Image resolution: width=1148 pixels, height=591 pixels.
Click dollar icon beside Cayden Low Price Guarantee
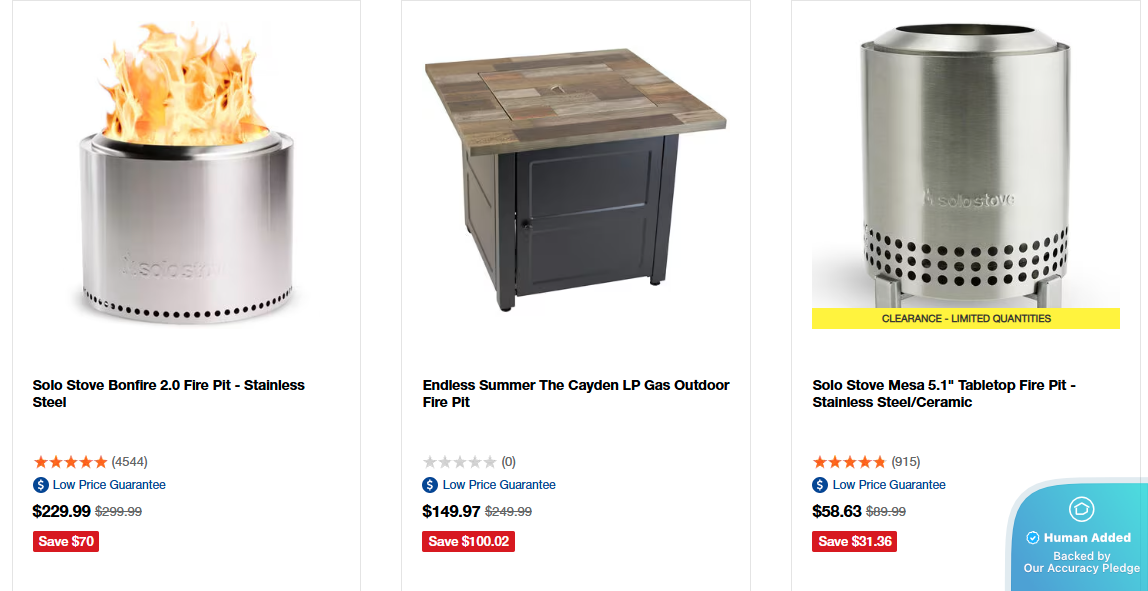pyautogui.click(x=430, y=485)
